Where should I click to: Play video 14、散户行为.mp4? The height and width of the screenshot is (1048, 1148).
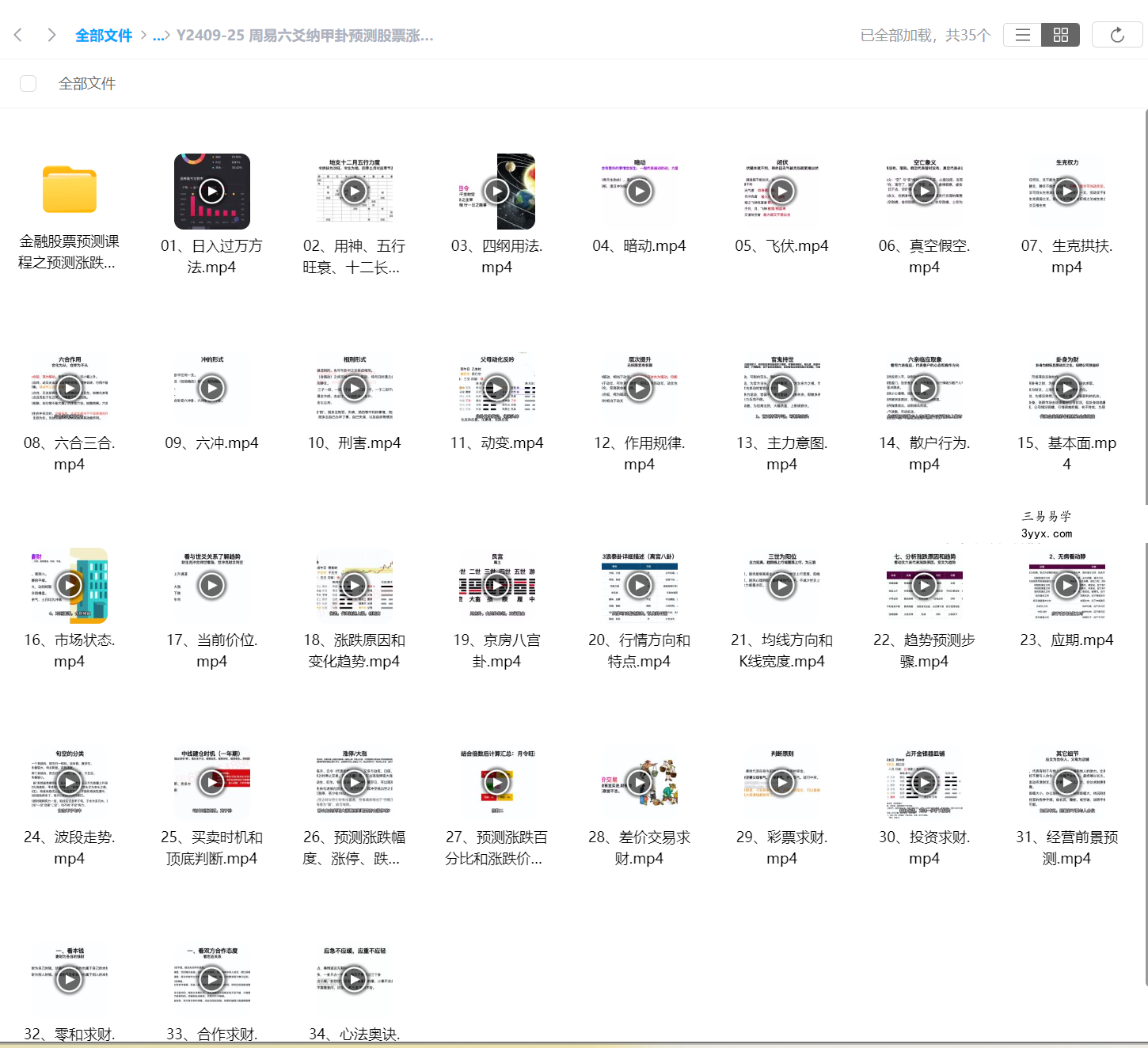[x=924, y=388]
